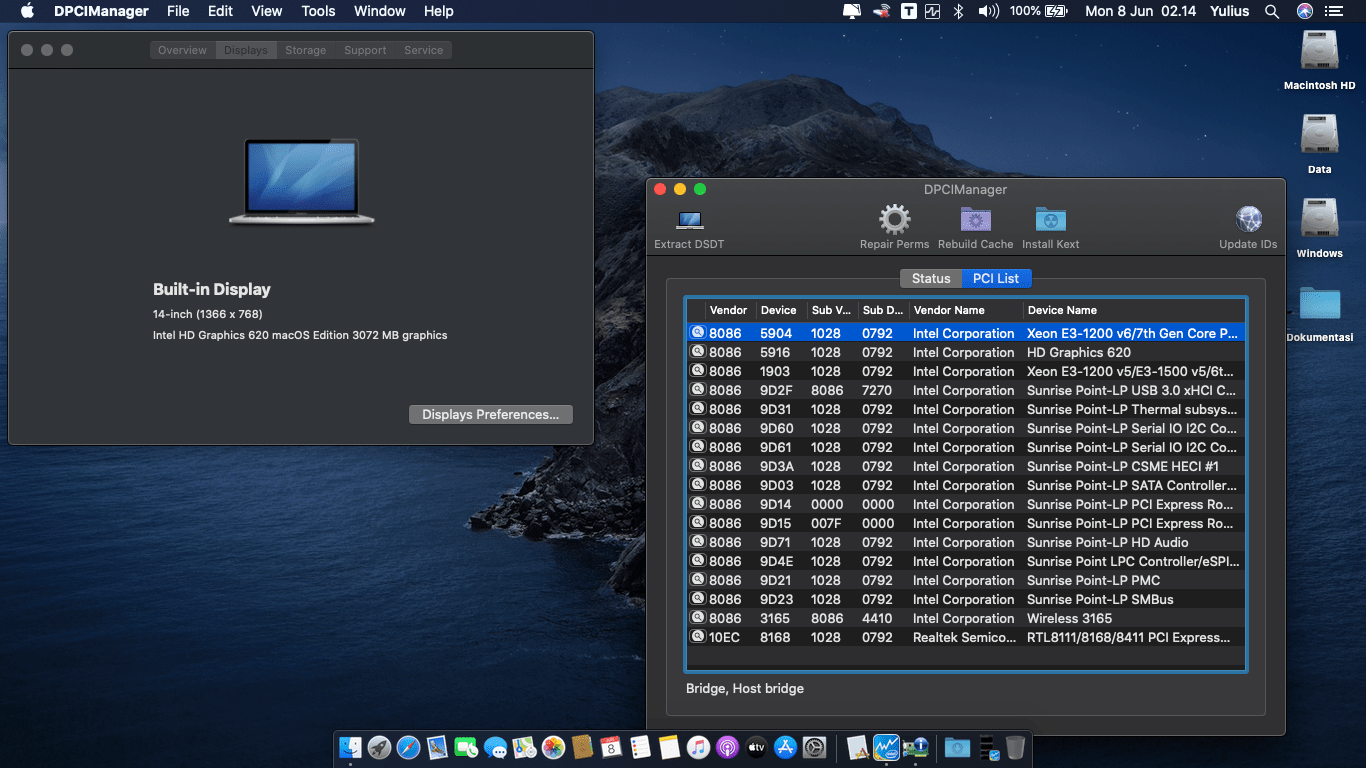Open the File menu
The image size is (1366, 768).
(178, 11)
